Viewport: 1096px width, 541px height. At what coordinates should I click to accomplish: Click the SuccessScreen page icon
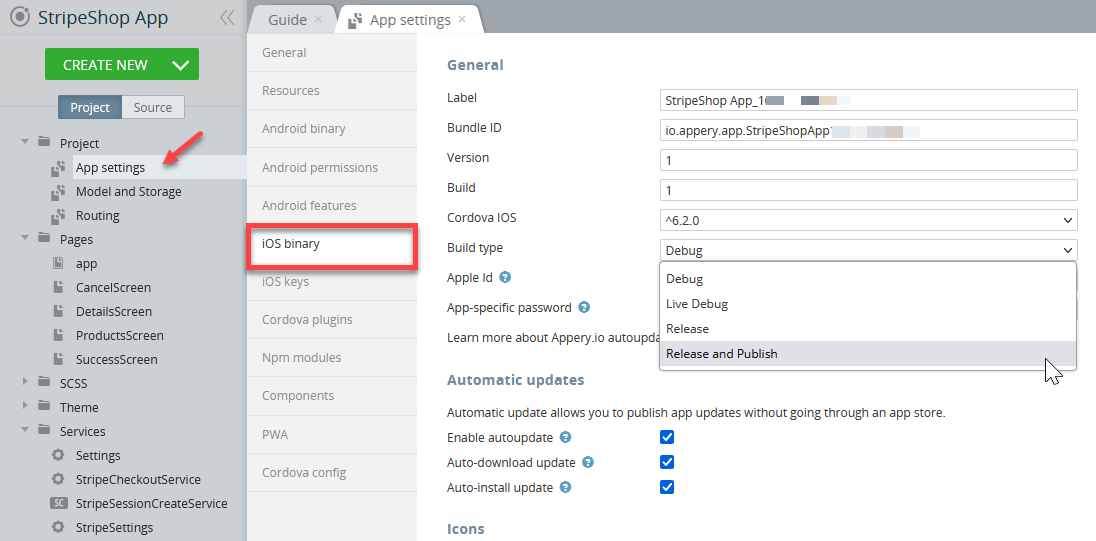tap(59, 359)
